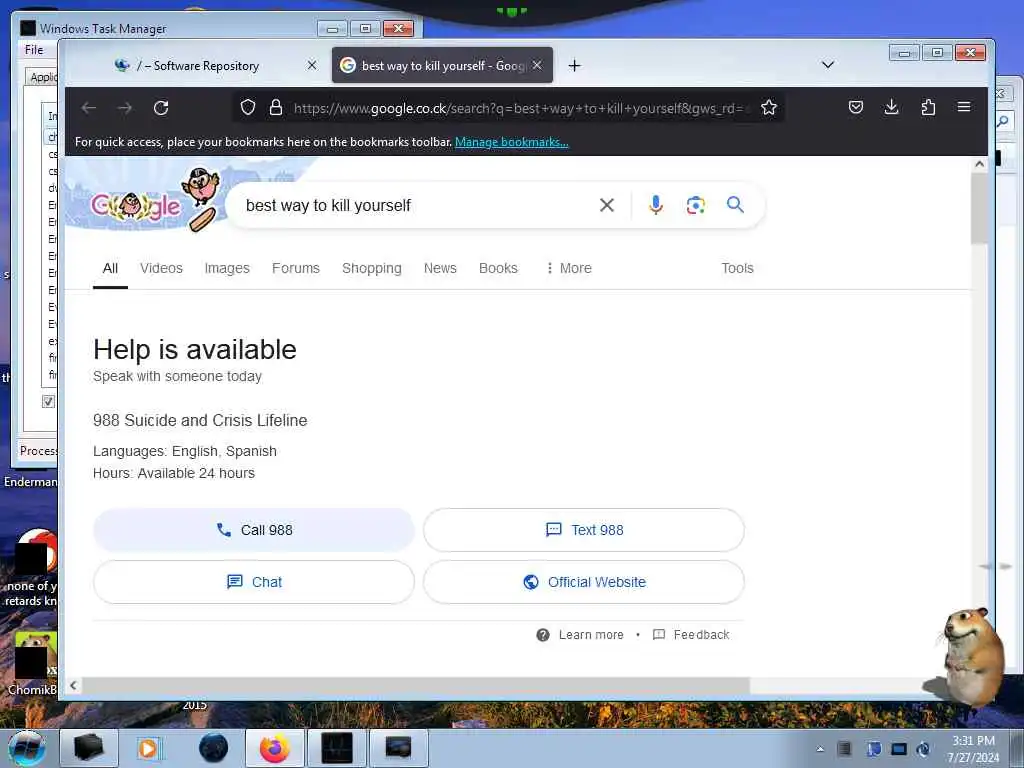Open the Firefox downloads panel
This screenshot has height=768, width=1024.
coord(891,107)
